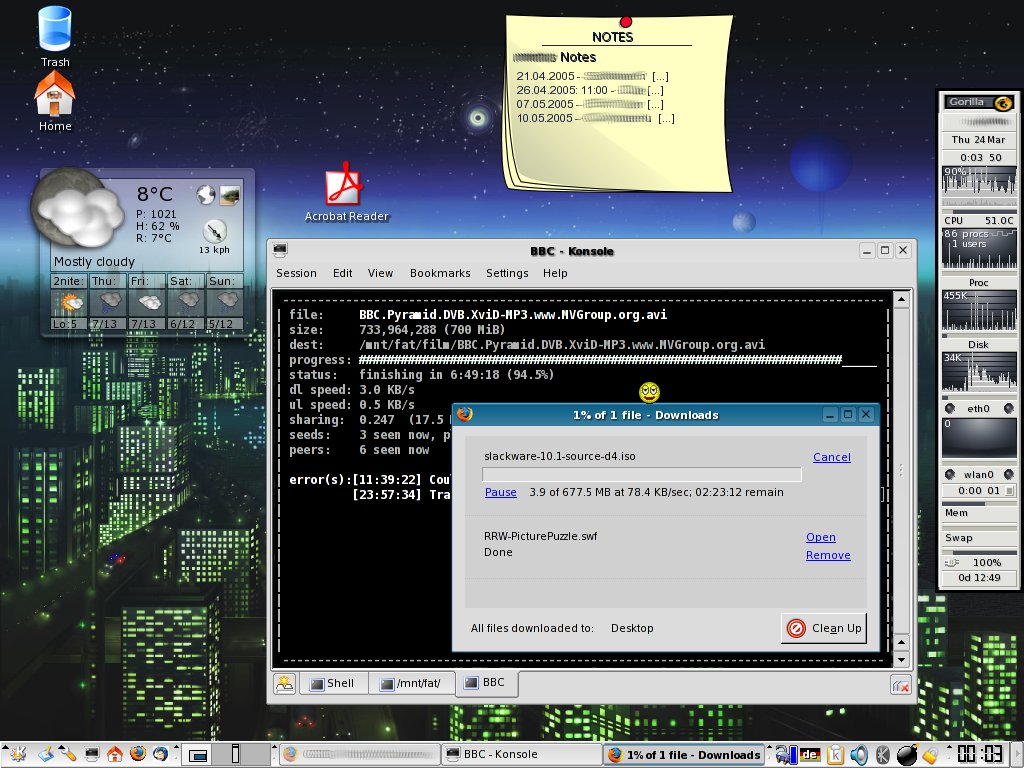Click the BBC - Konsole taskbar entry

point(521,754)
